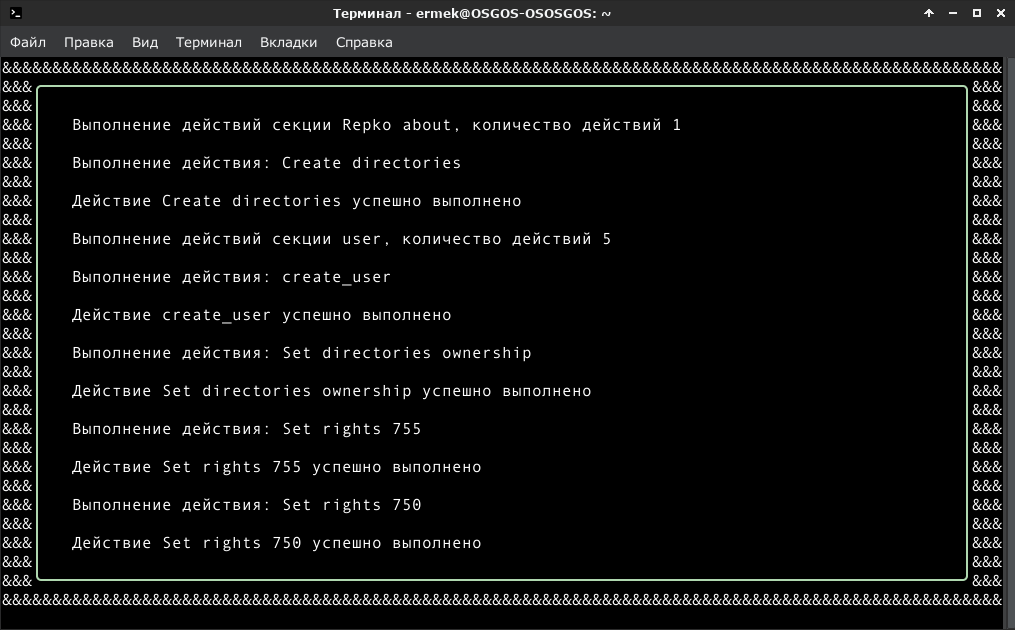Open the Вкладки menu

point(289,43)
